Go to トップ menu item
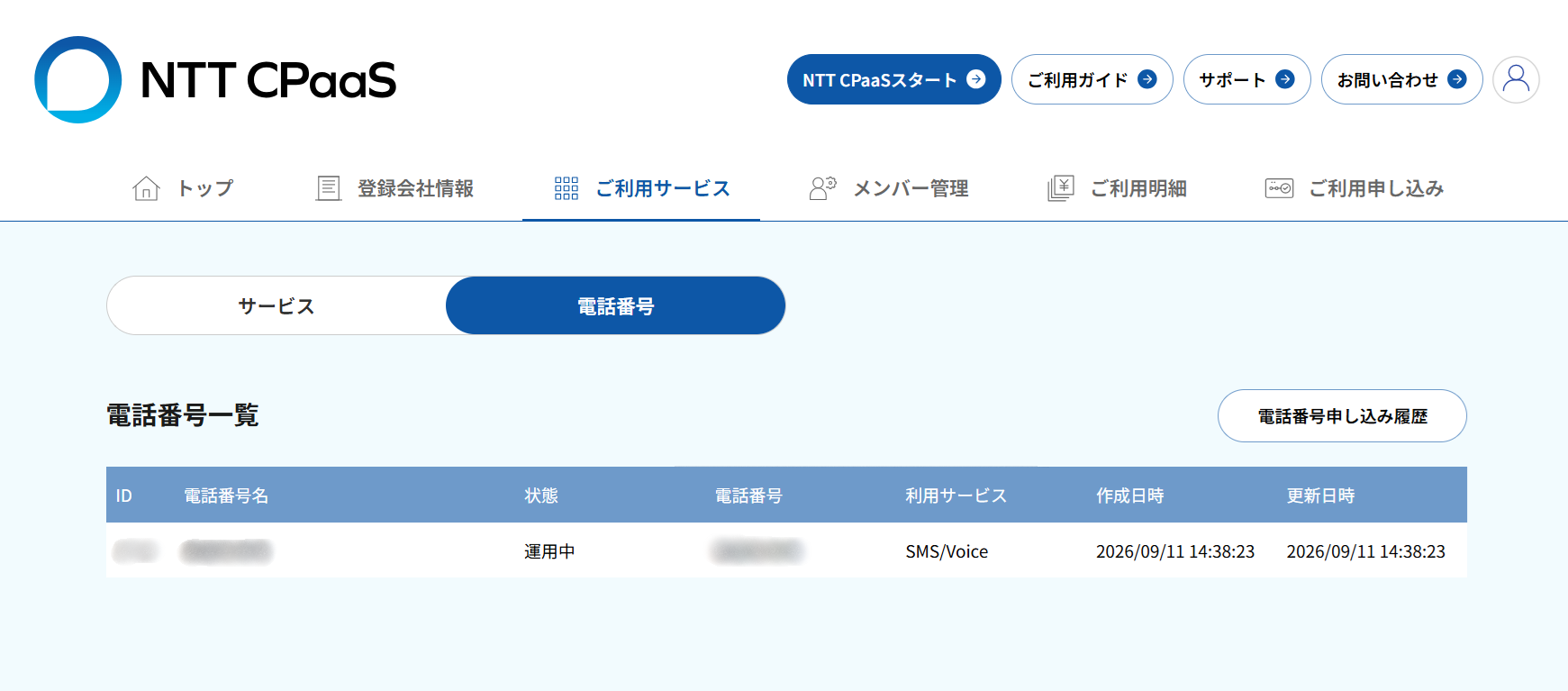1568x691 pixels. [x=184, y=188]
